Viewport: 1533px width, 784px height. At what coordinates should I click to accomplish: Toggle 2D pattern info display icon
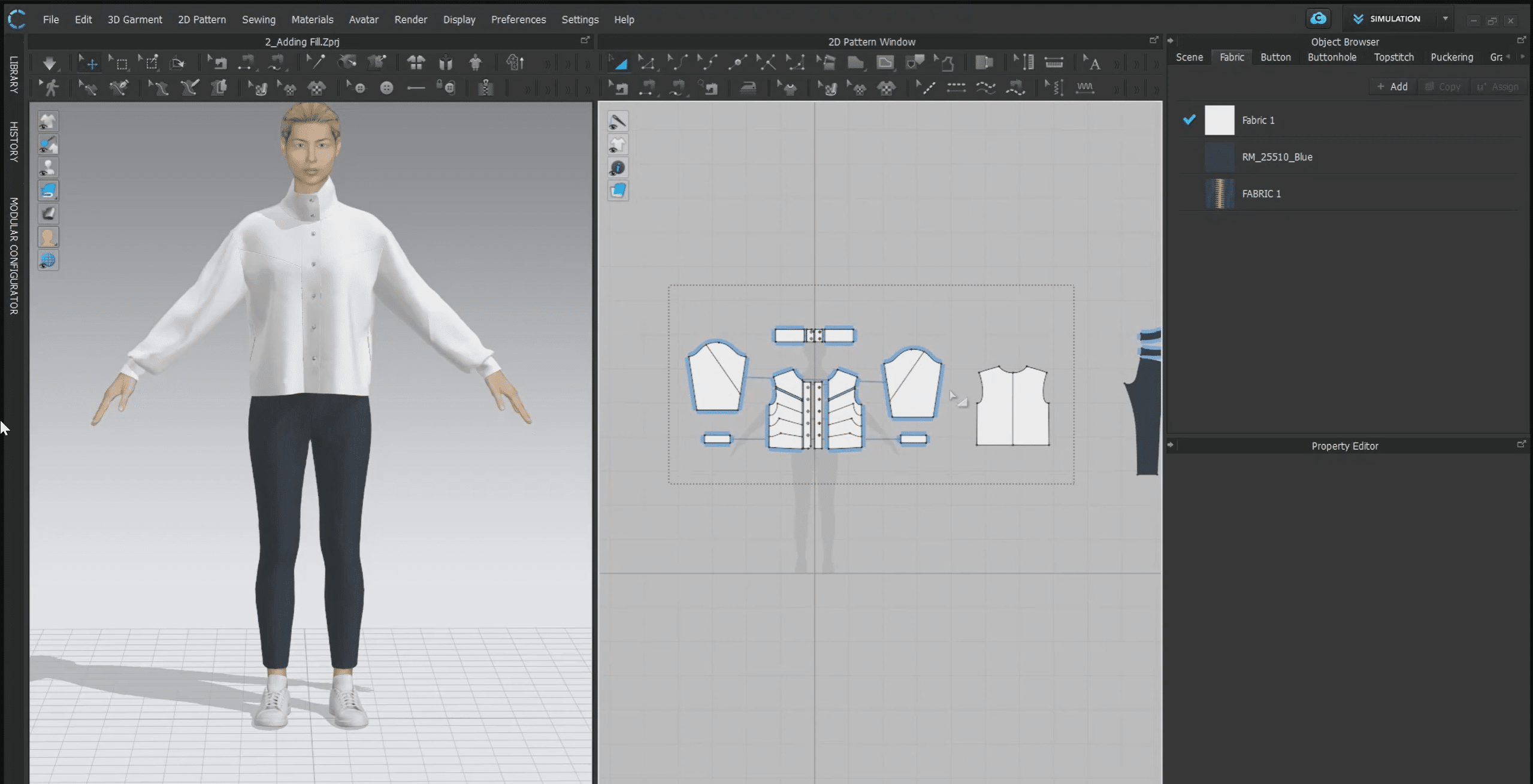(618, 168)
